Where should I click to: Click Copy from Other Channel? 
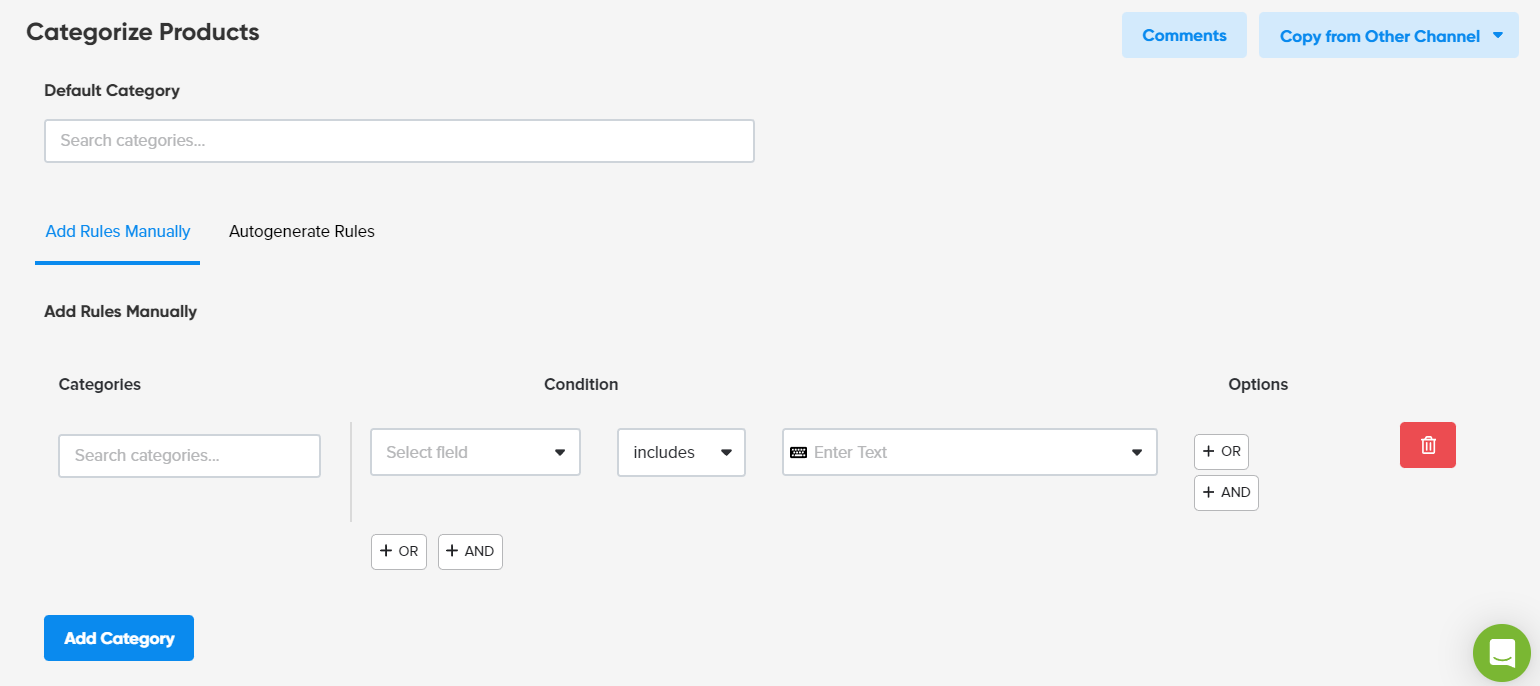pyautogui.click(x=1380, y=35)
